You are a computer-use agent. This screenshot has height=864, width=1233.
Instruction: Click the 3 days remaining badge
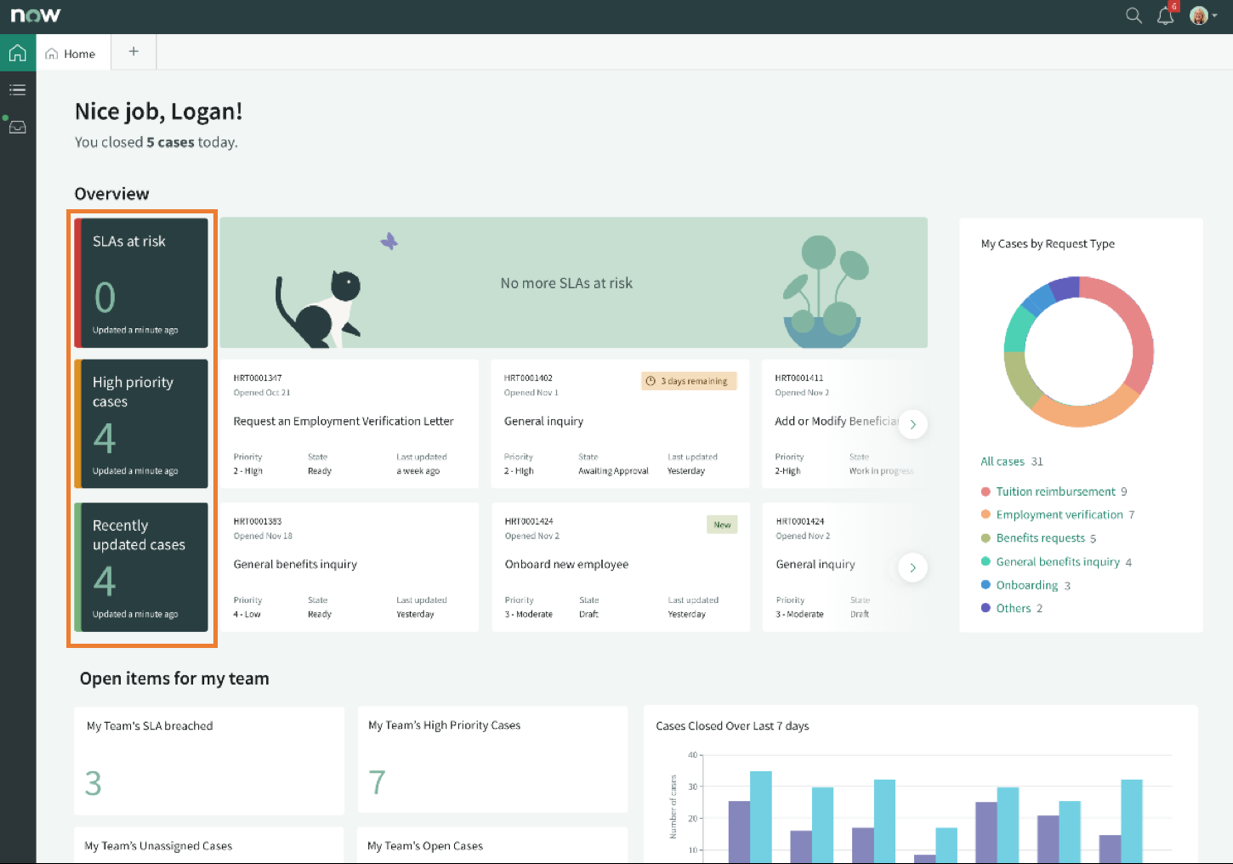click(x=689, y=381)
